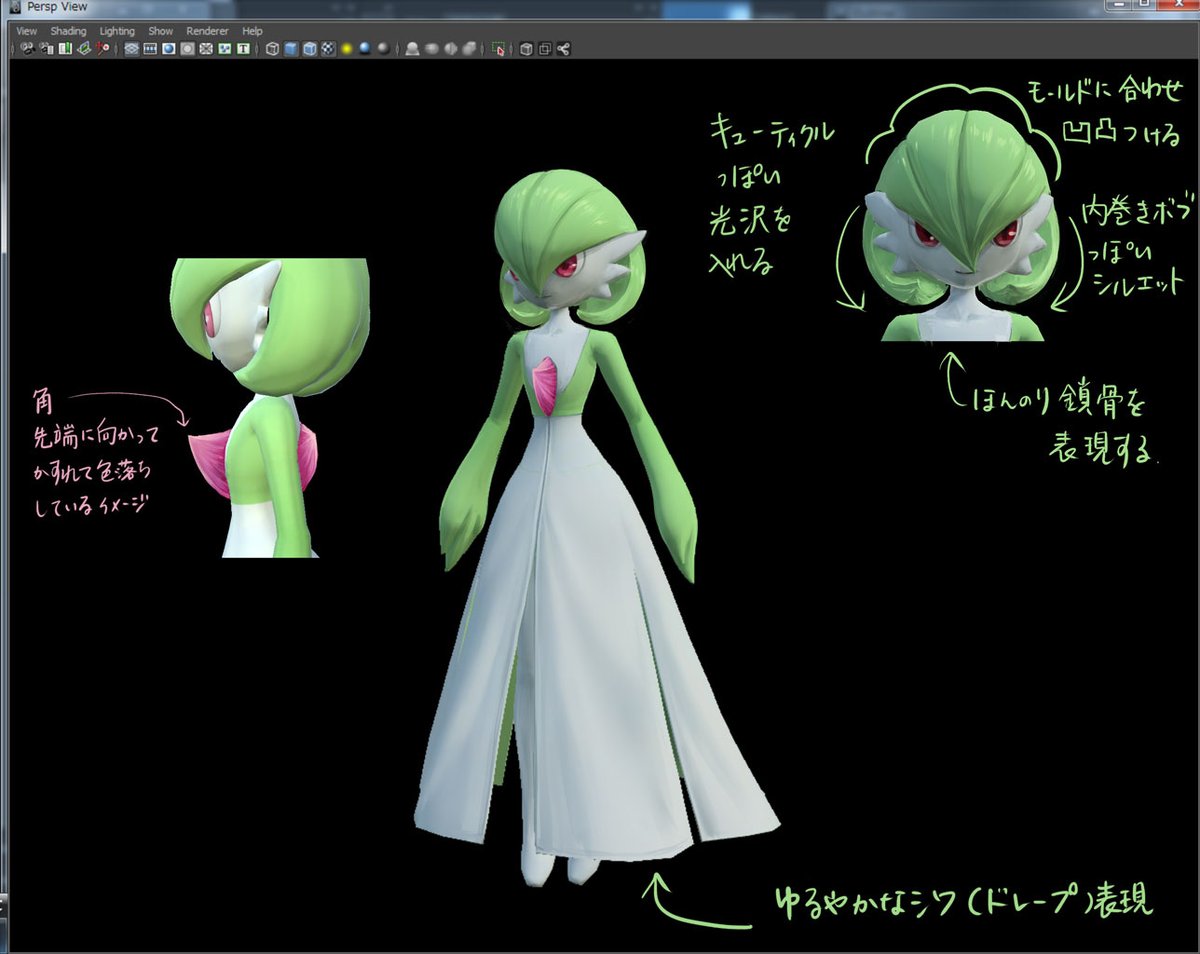Click the Use All Lights bulb icon
This screenshot has height=954, width=1200.
346,48
